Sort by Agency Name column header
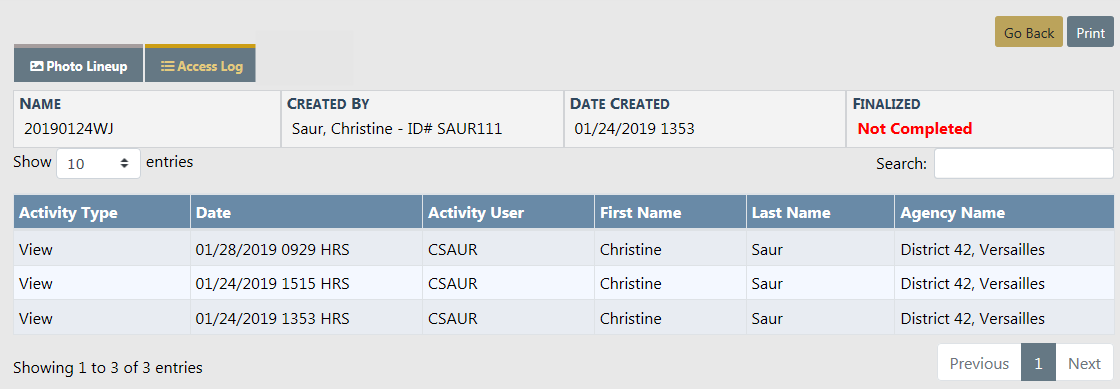 tap(1004, 213)
